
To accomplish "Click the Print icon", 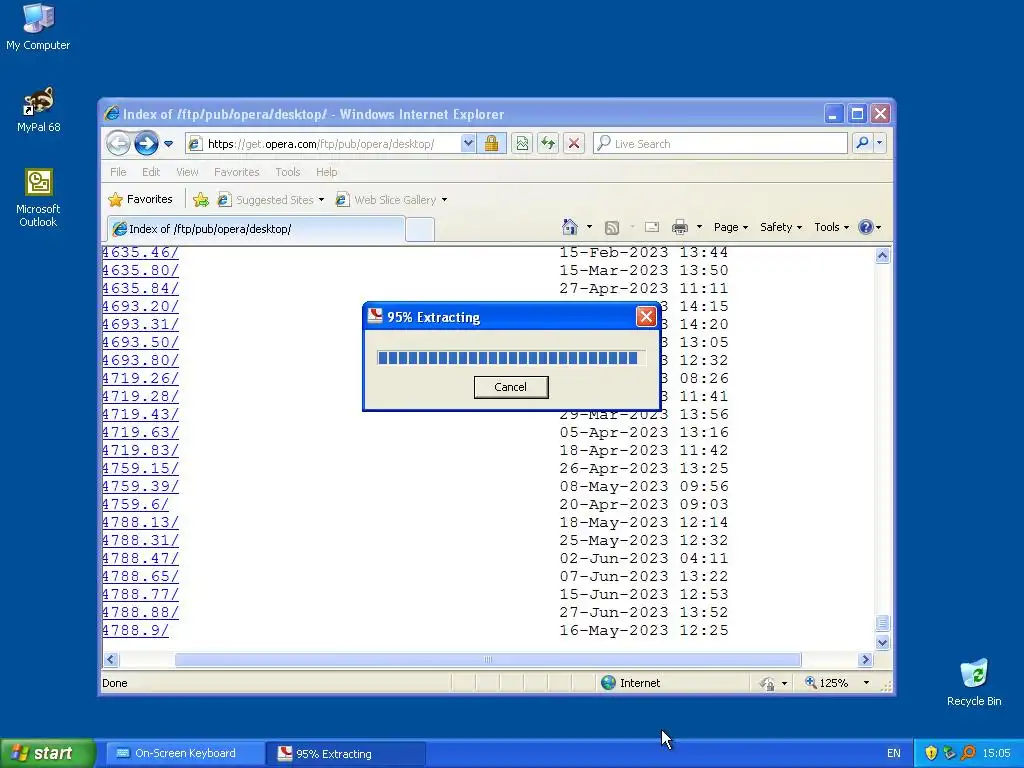I will (680, 227).
